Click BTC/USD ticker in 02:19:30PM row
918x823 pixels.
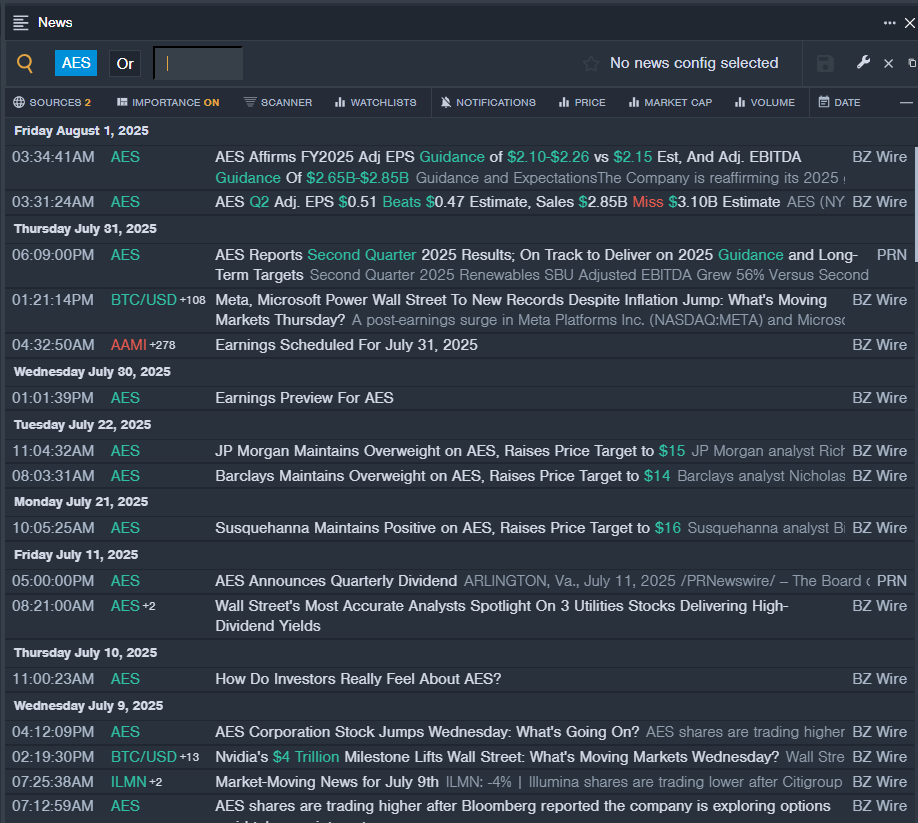tap(143, 757)
